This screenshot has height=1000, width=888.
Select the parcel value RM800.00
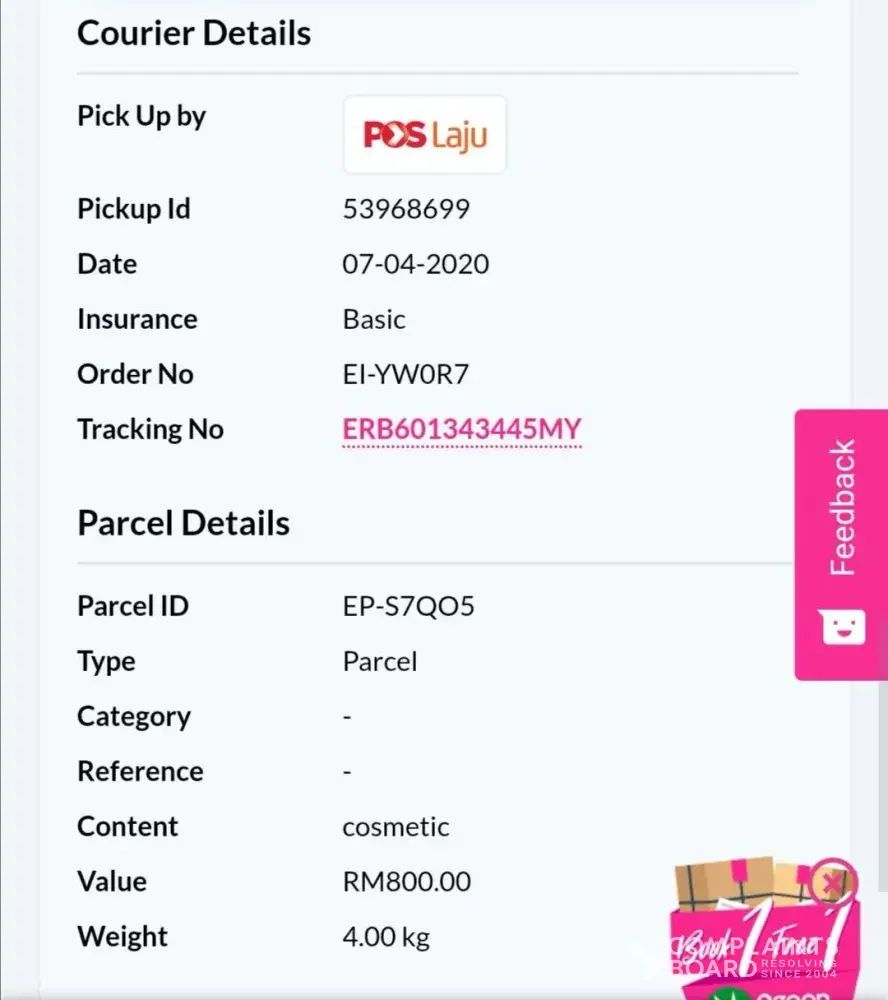[406, 882]
